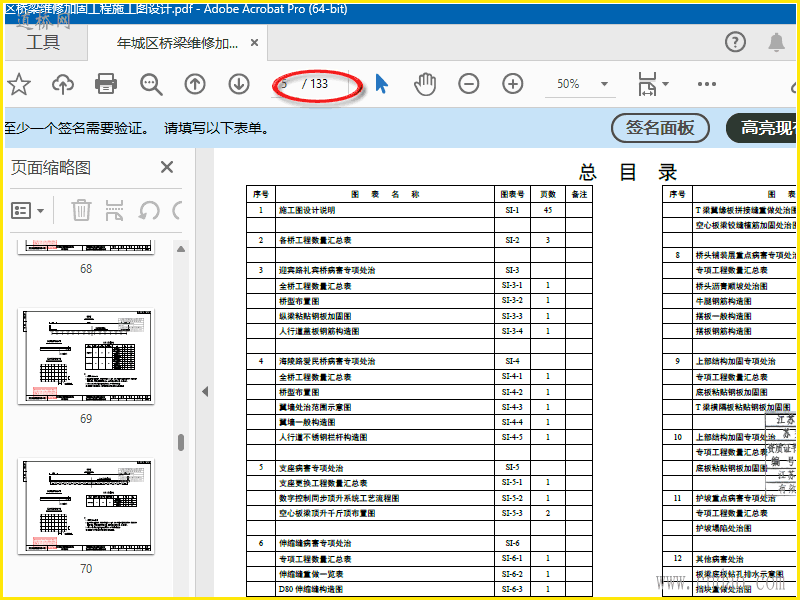
Task: Click the SI-4-5 table cell
Action: pyautogui.click(x=512, y=437)
